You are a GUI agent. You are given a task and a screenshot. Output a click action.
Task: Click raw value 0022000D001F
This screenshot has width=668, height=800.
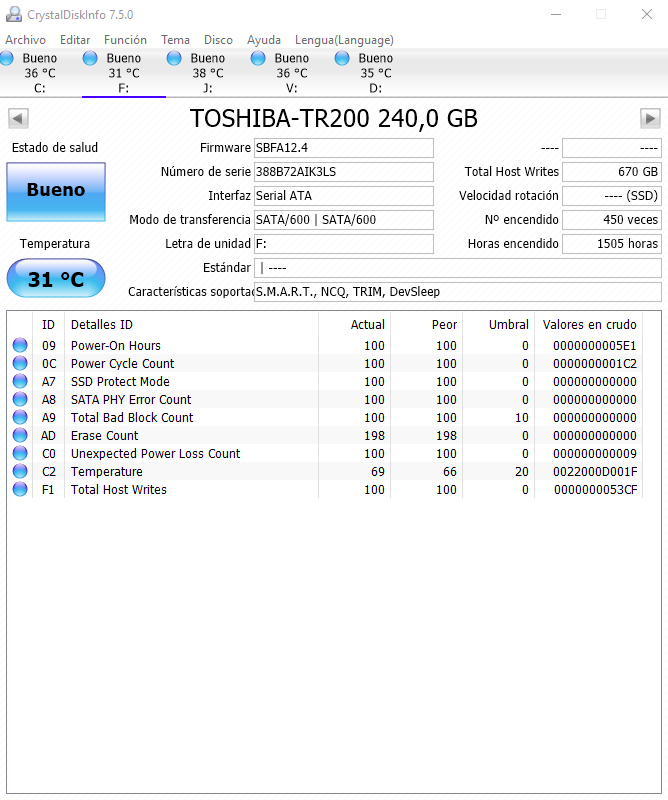595,471
